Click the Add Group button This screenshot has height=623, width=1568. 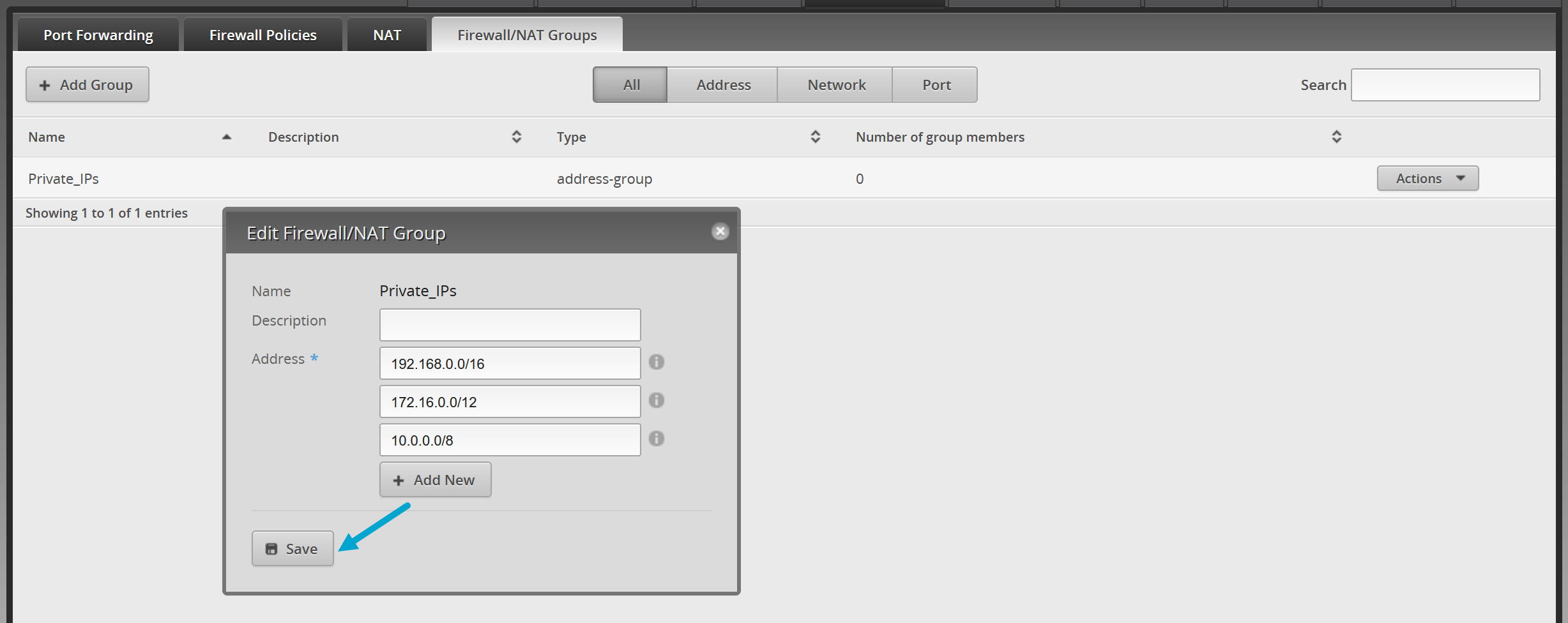[x=88, y=85]
